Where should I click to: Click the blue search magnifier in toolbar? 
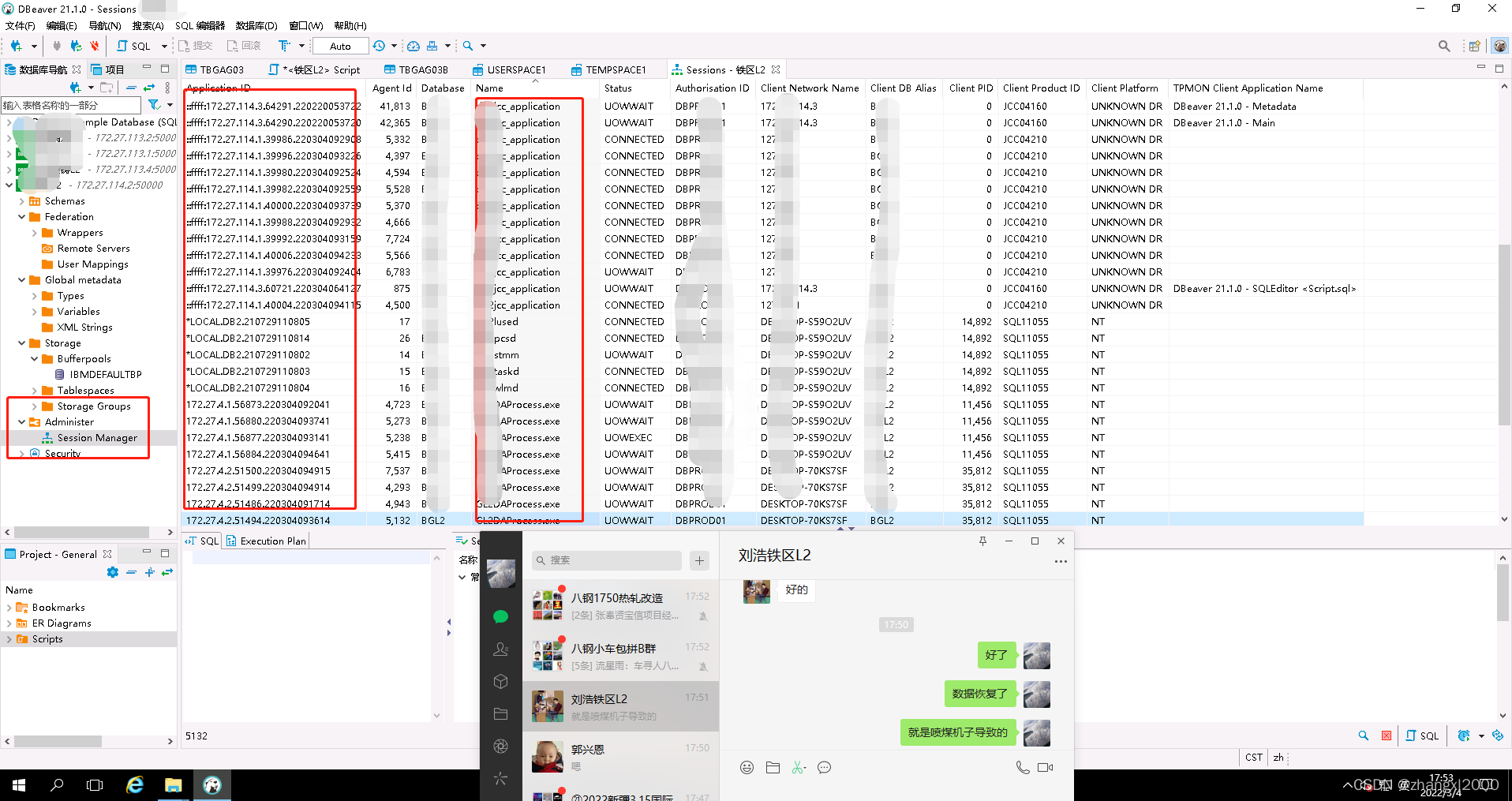[468, 46]
